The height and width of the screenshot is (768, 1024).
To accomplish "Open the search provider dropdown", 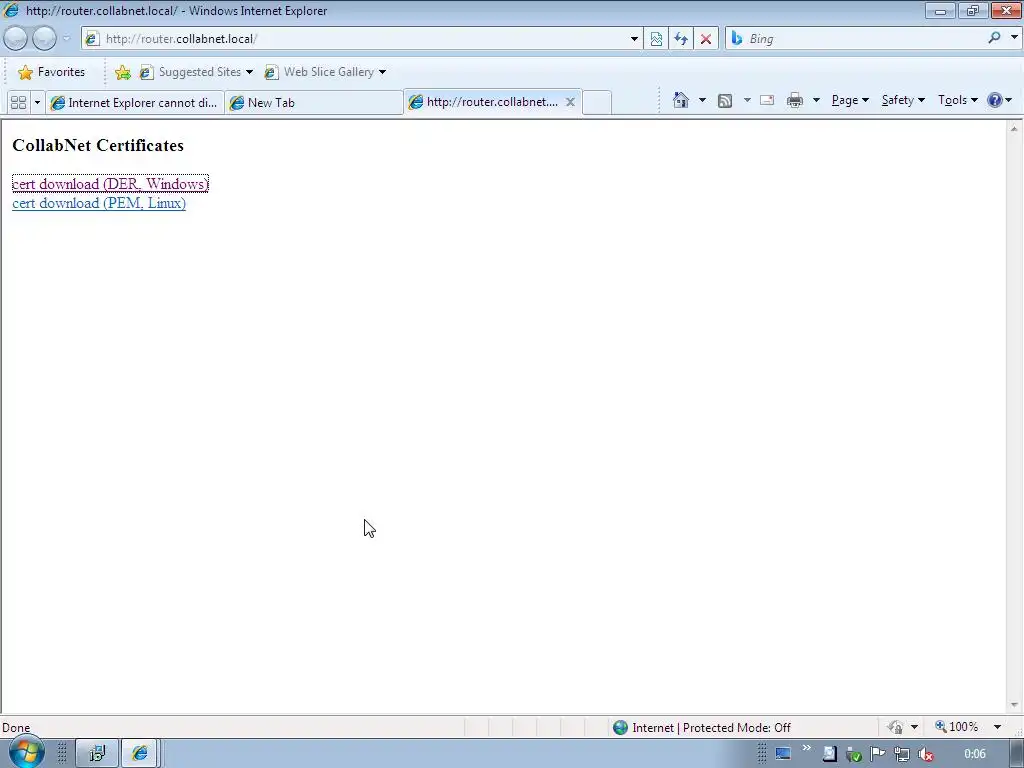I will [1014, 38].
